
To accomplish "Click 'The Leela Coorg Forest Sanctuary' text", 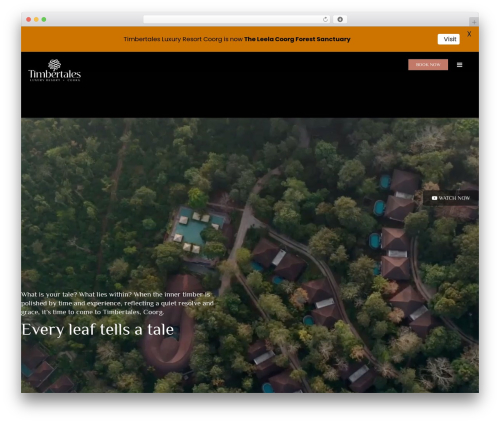I will tap(297, 39).
